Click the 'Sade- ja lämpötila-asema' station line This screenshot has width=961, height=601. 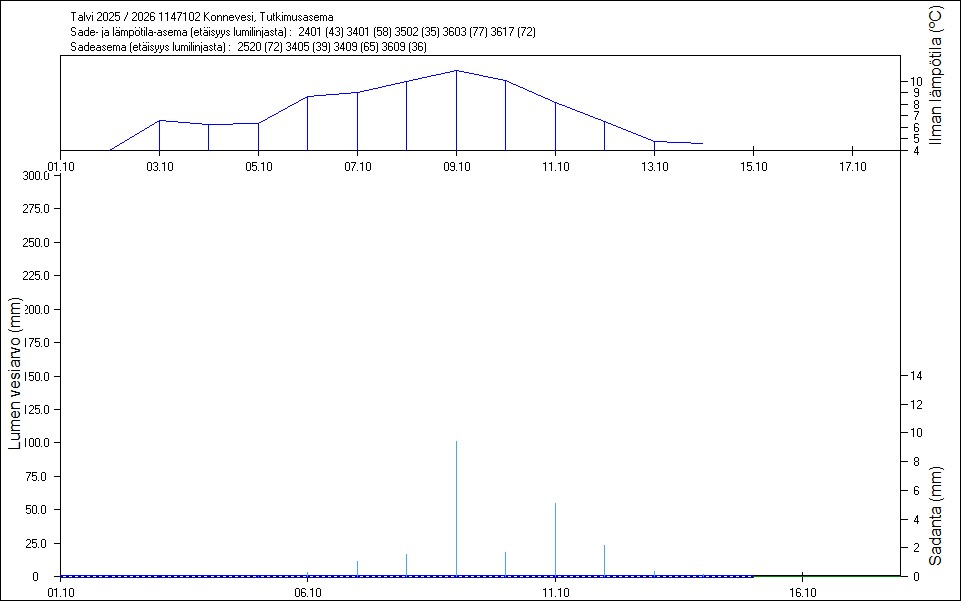tap(303, 32)
